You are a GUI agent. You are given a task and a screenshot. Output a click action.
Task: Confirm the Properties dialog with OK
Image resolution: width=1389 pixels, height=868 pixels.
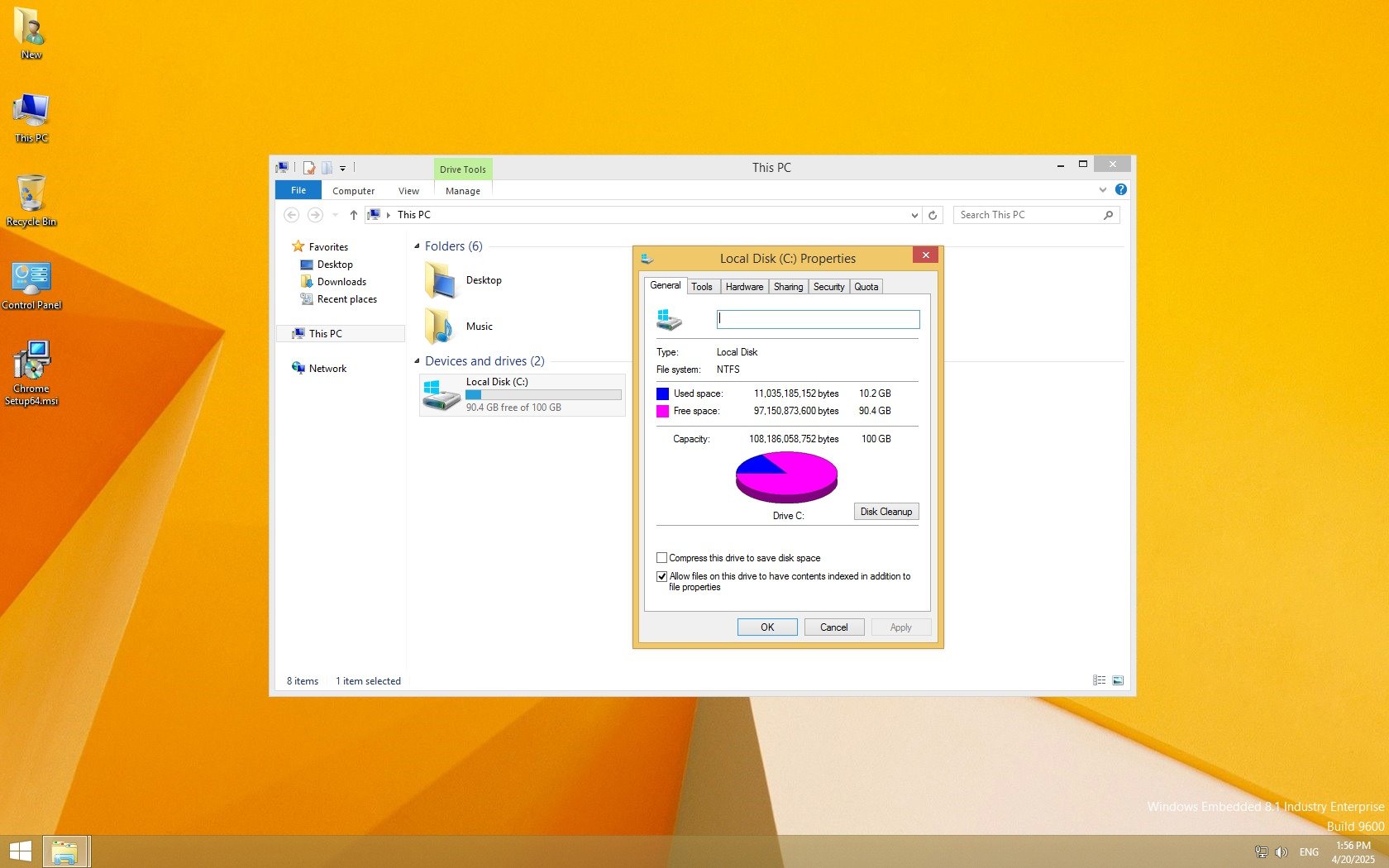(767, 627)
